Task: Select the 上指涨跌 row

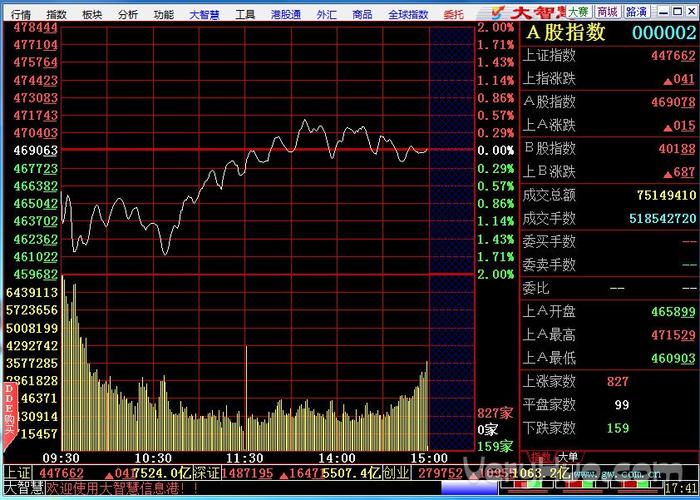Action: (x=609, y=79)
